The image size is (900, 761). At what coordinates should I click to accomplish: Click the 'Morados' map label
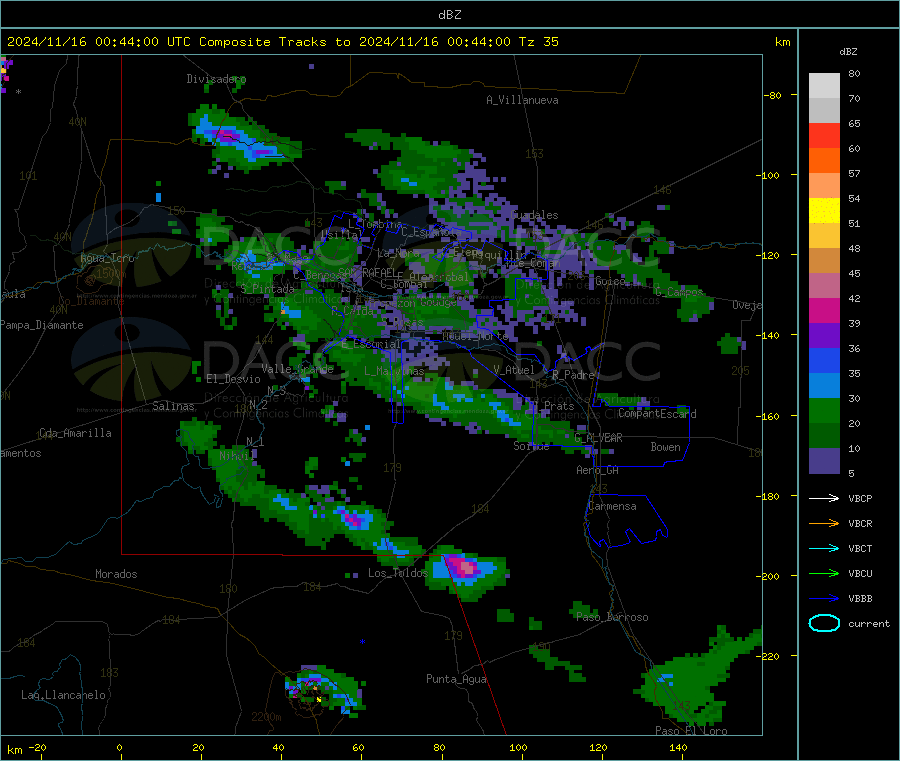[116, 574]
